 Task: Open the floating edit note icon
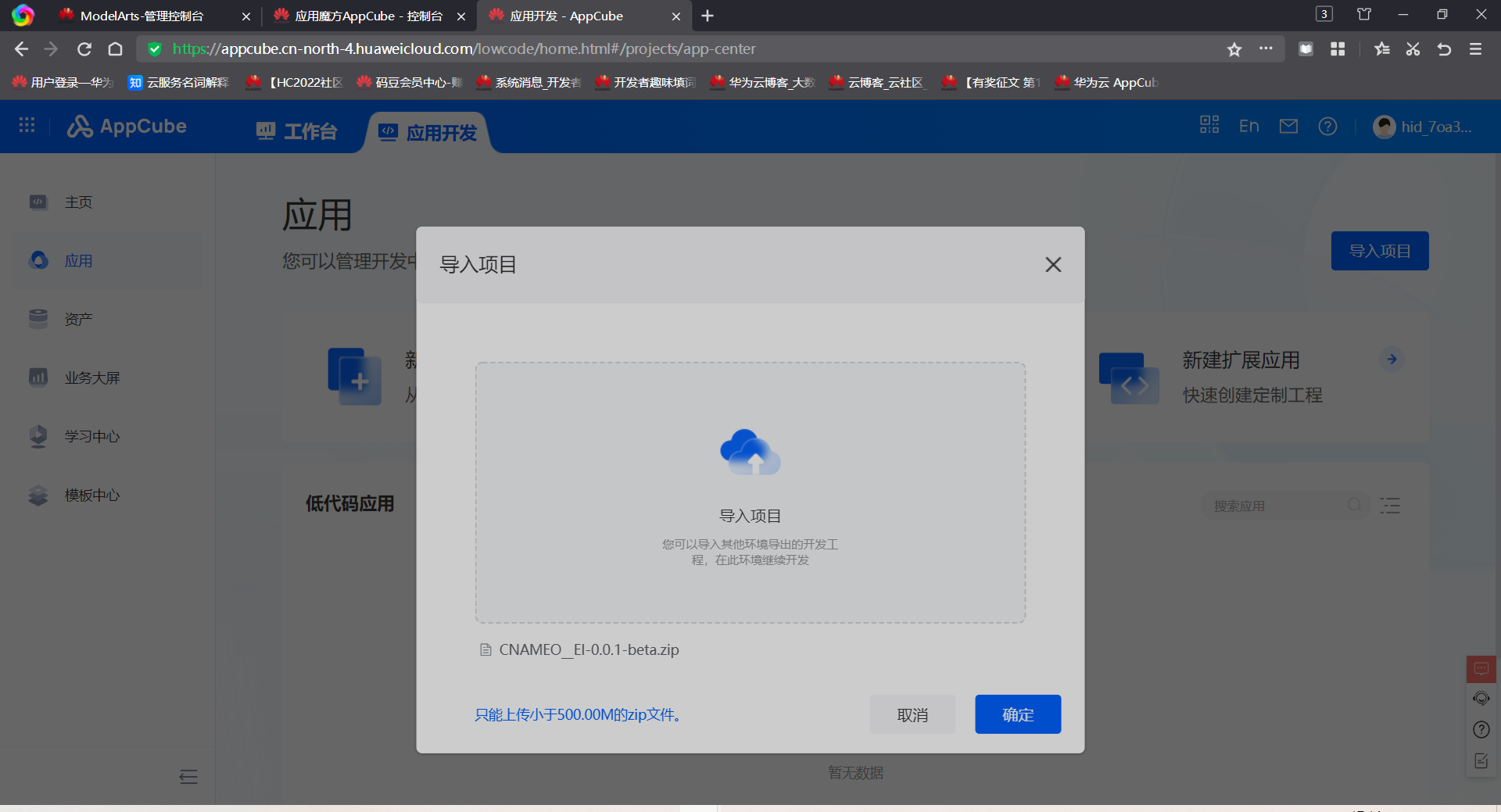[1481, 761]
